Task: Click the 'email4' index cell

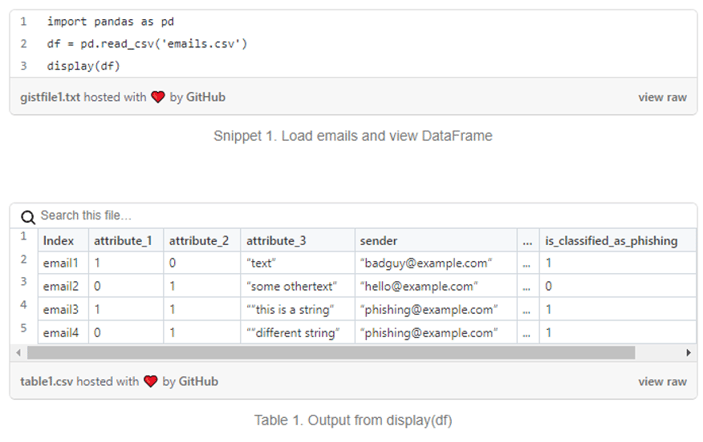Action: [61, 333]
